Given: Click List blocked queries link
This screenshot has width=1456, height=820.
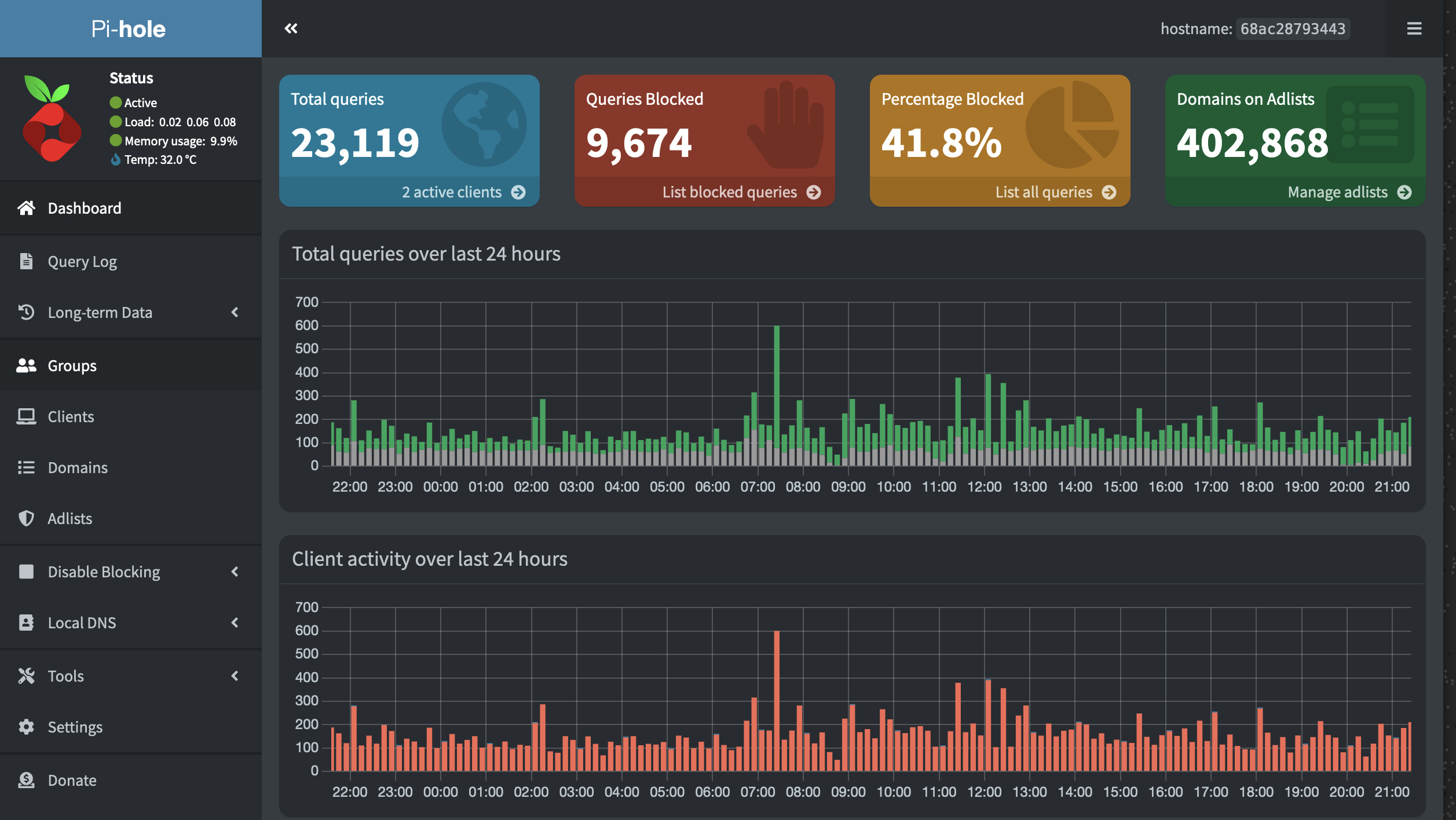Looking at the screenshot, I should 729,191.
